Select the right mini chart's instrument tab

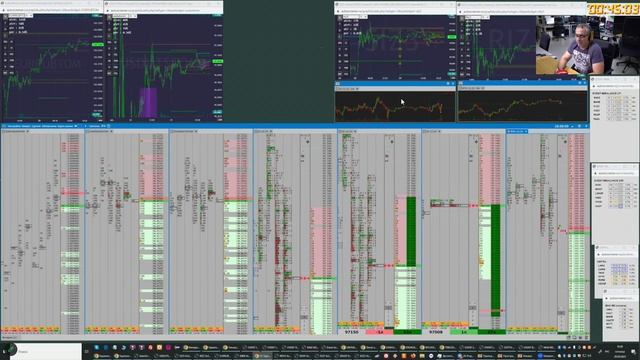470,88
